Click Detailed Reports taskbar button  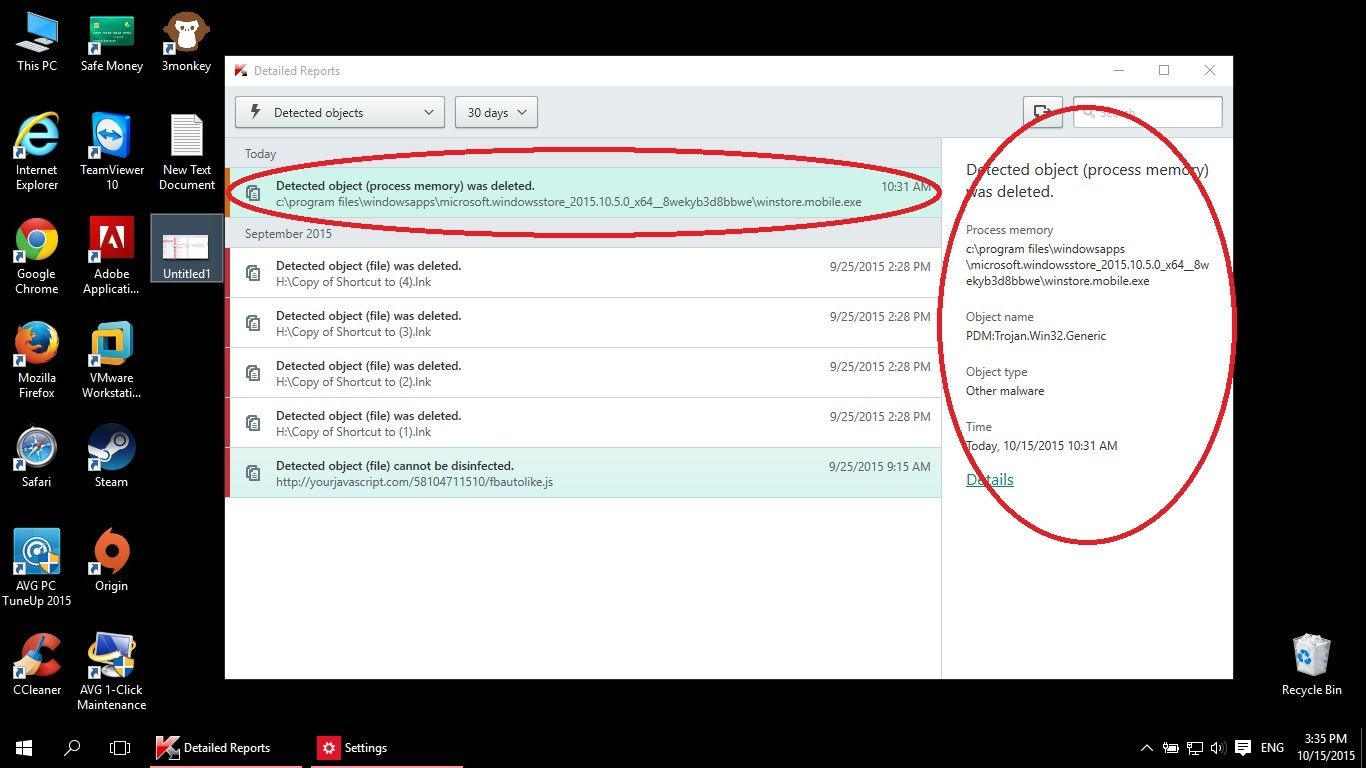click(x=226, y=748)
